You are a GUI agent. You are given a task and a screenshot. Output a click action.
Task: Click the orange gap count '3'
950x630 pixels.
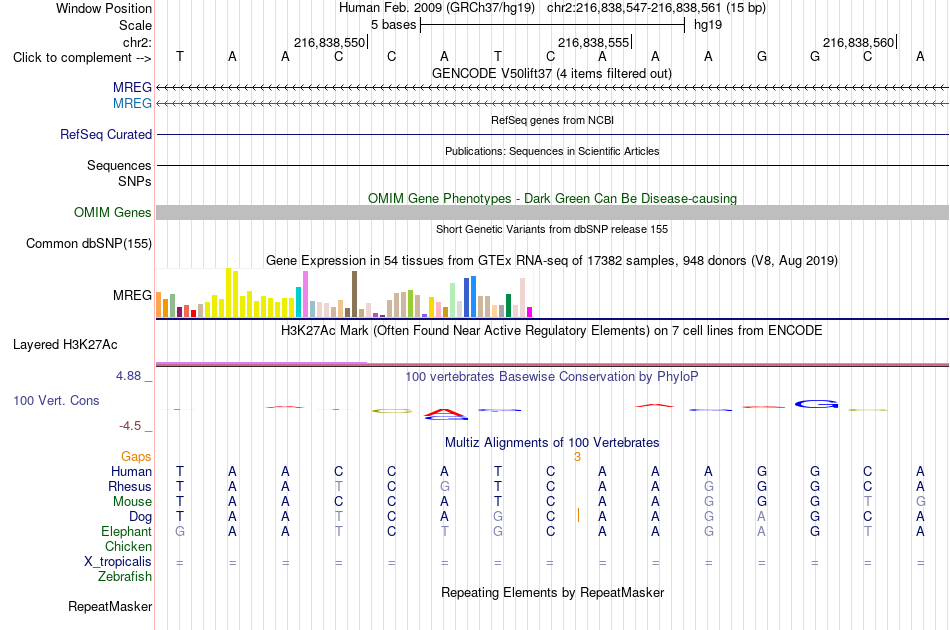[x=577, y=457]
